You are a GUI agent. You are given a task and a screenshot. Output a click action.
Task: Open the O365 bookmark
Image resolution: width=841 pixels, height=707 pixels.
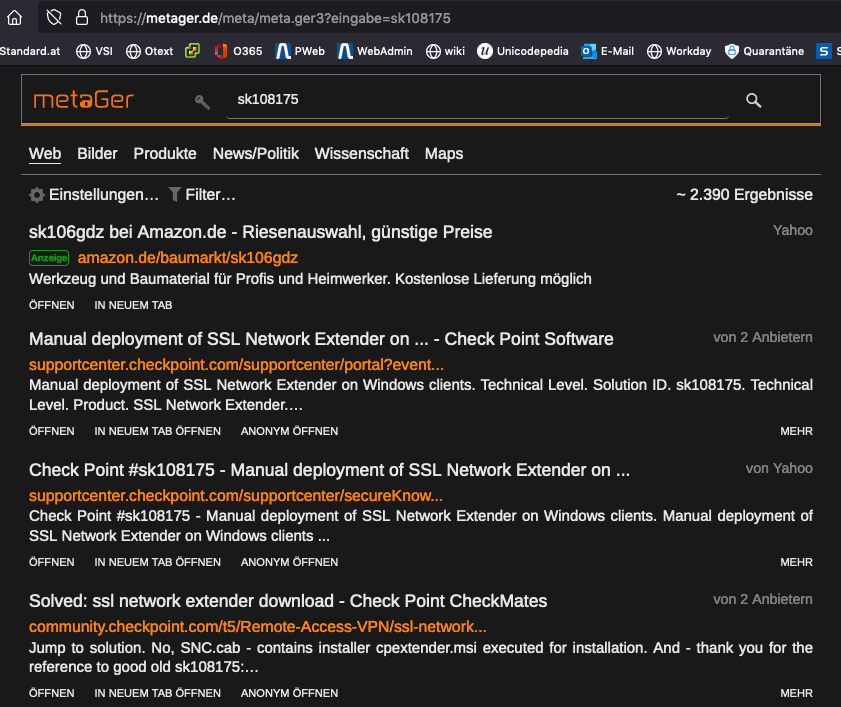point(238,51)
